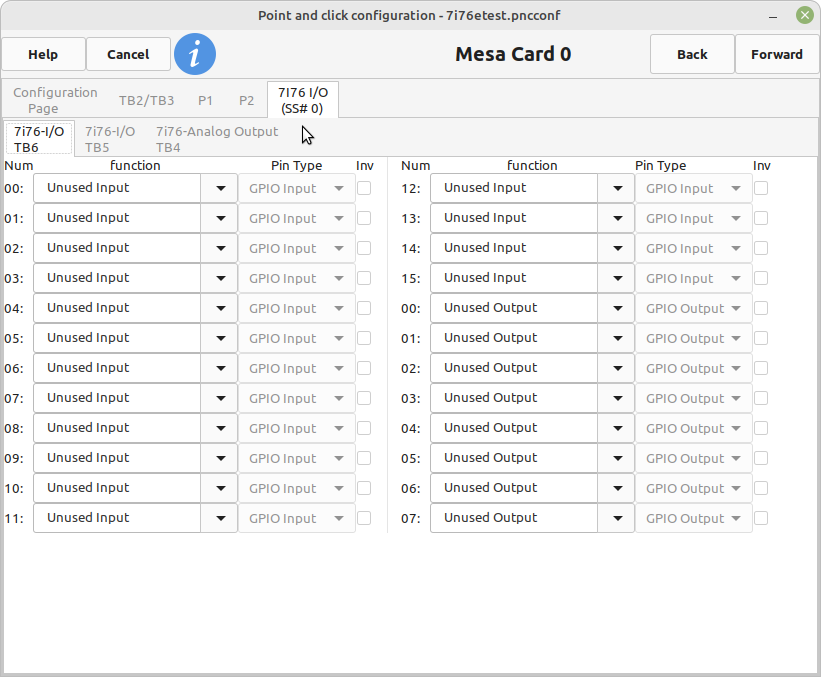The height and width of the screenshot is (677, 821).
Task: Open the 7i76-Analog Output TB4 tab
Action: [x=217, y=139]
